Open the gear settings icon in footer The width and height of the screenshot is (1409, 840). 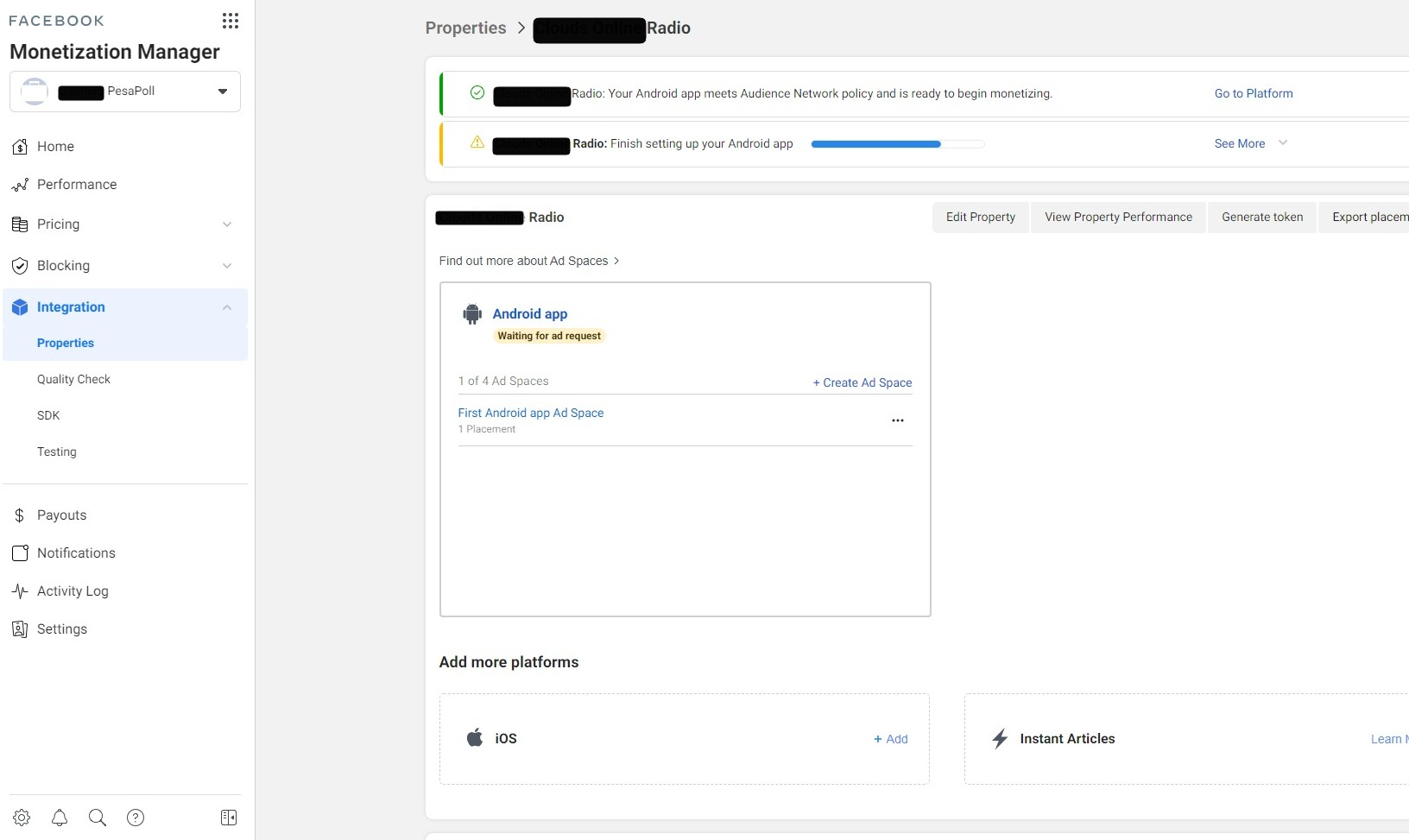[22, 818]
